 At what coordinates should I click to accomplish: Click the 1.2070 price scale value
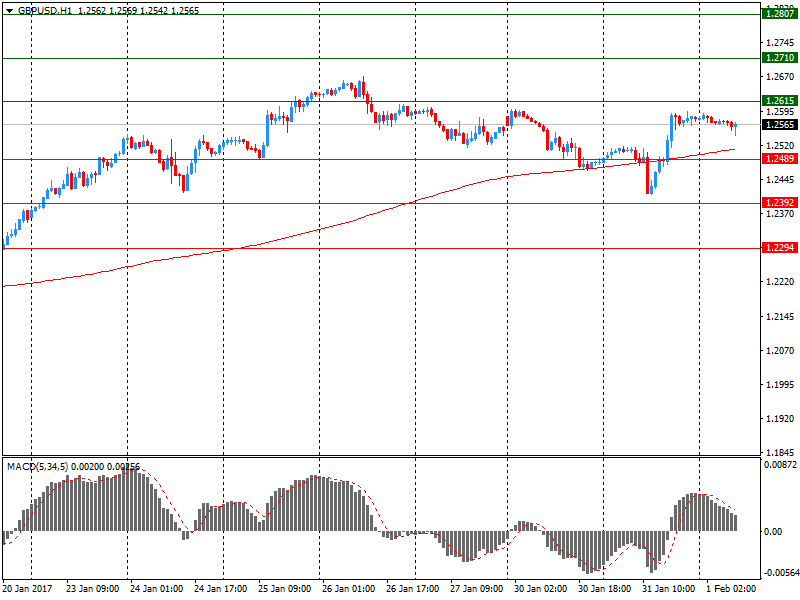click(780, 351)
